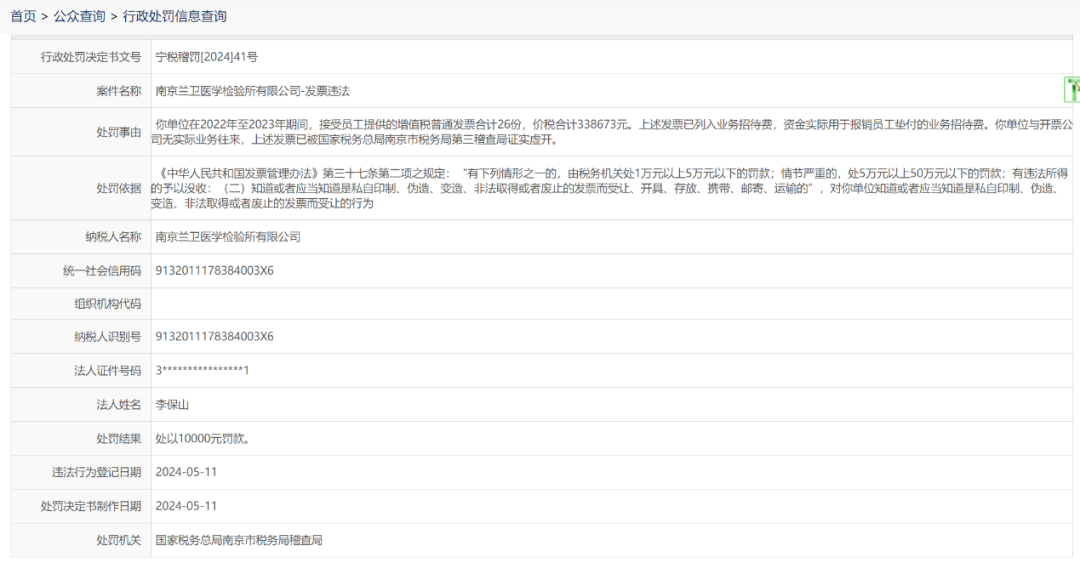1080x563 pixels.
Task: Click the 组织机构代码 label
Action: [x=107, y=304]
